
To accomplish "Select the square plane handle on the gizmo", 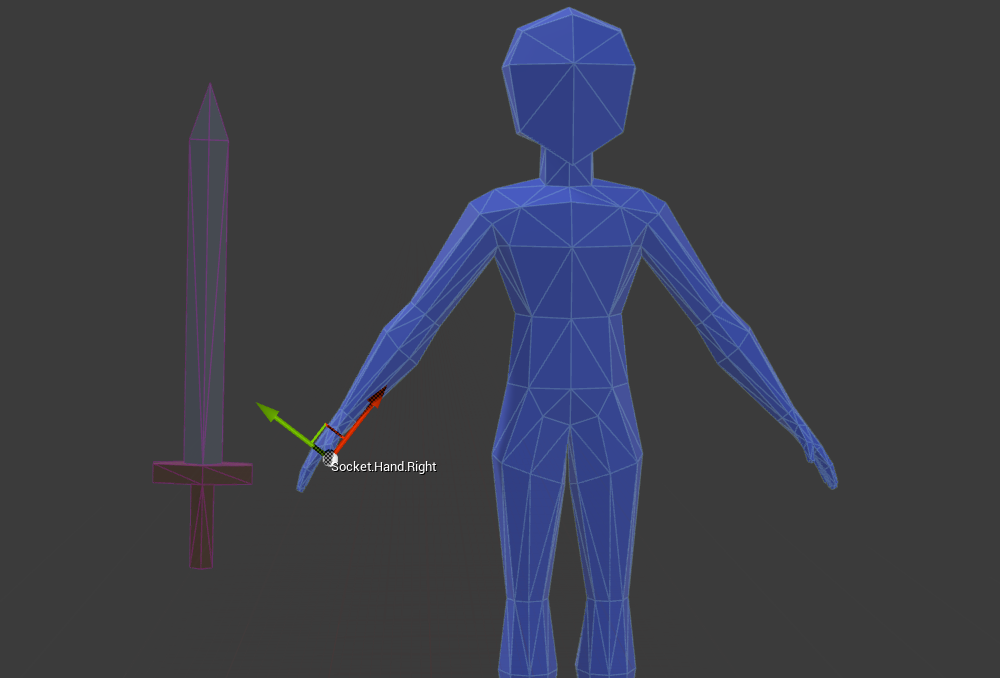I will pos(333,433).
